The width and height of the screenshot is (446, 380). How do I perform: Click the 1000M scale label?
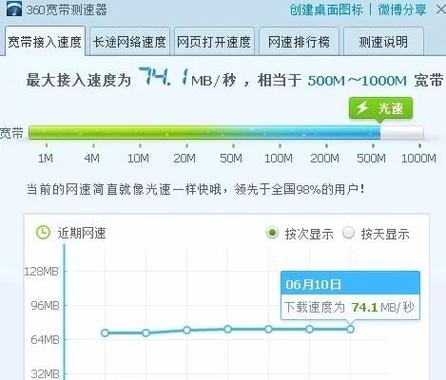pos(418,158)
